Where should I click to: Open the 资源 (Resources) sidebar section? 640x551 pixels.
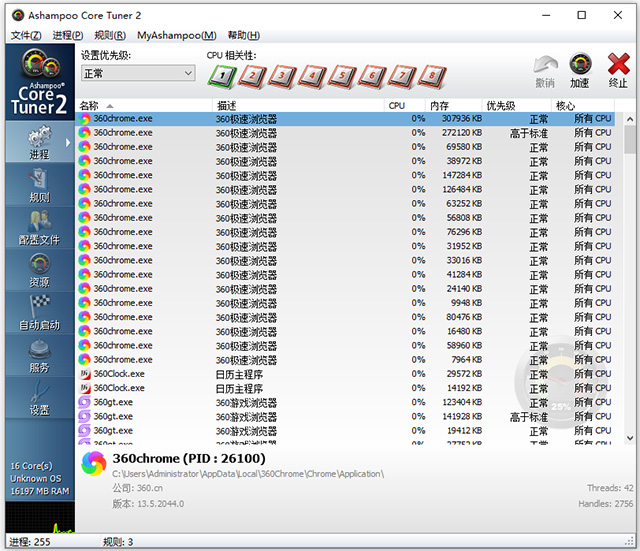[x=40, y=270]
